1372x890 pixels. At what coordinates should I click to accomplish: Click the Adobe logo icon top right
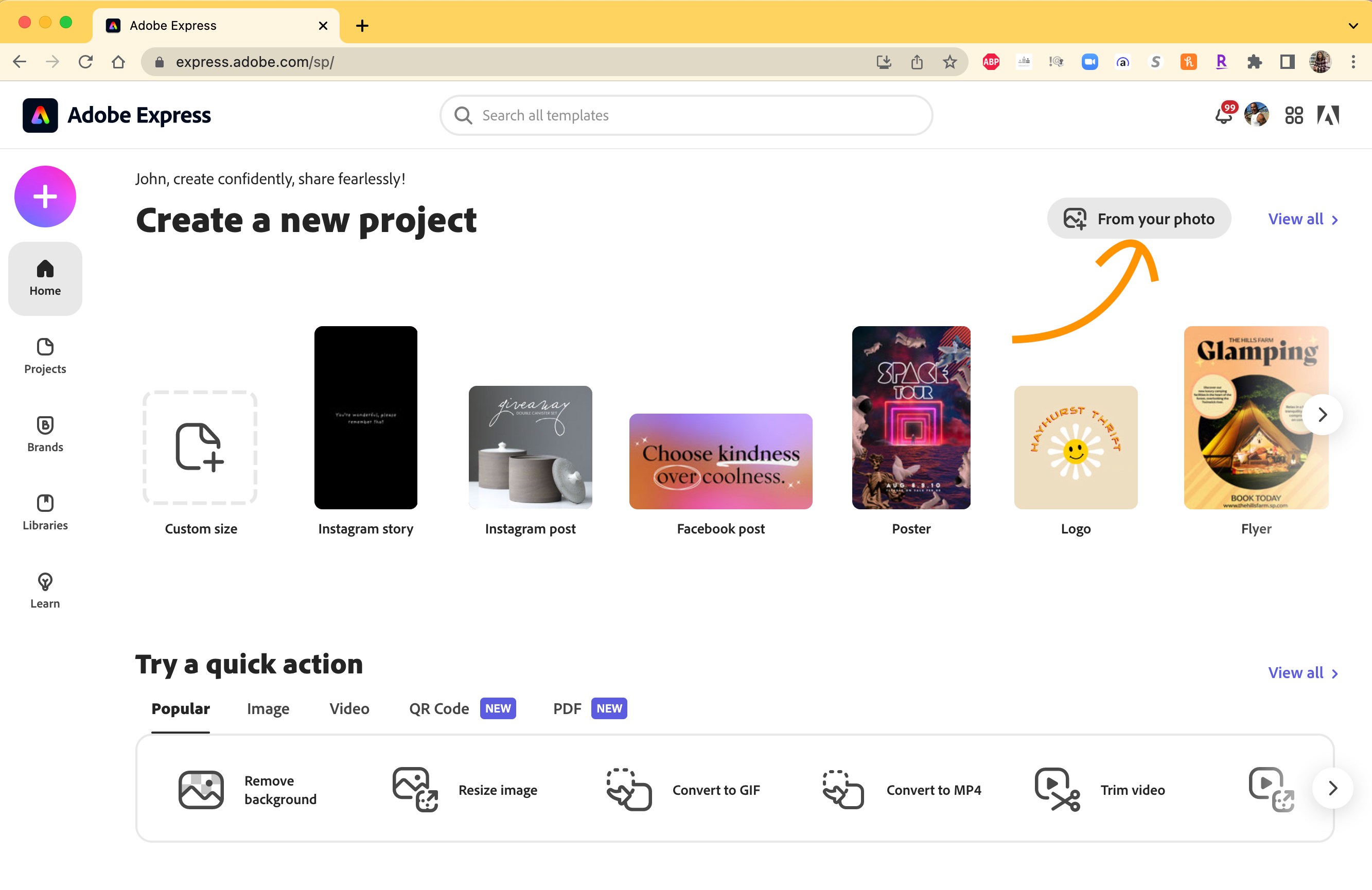1328,115
